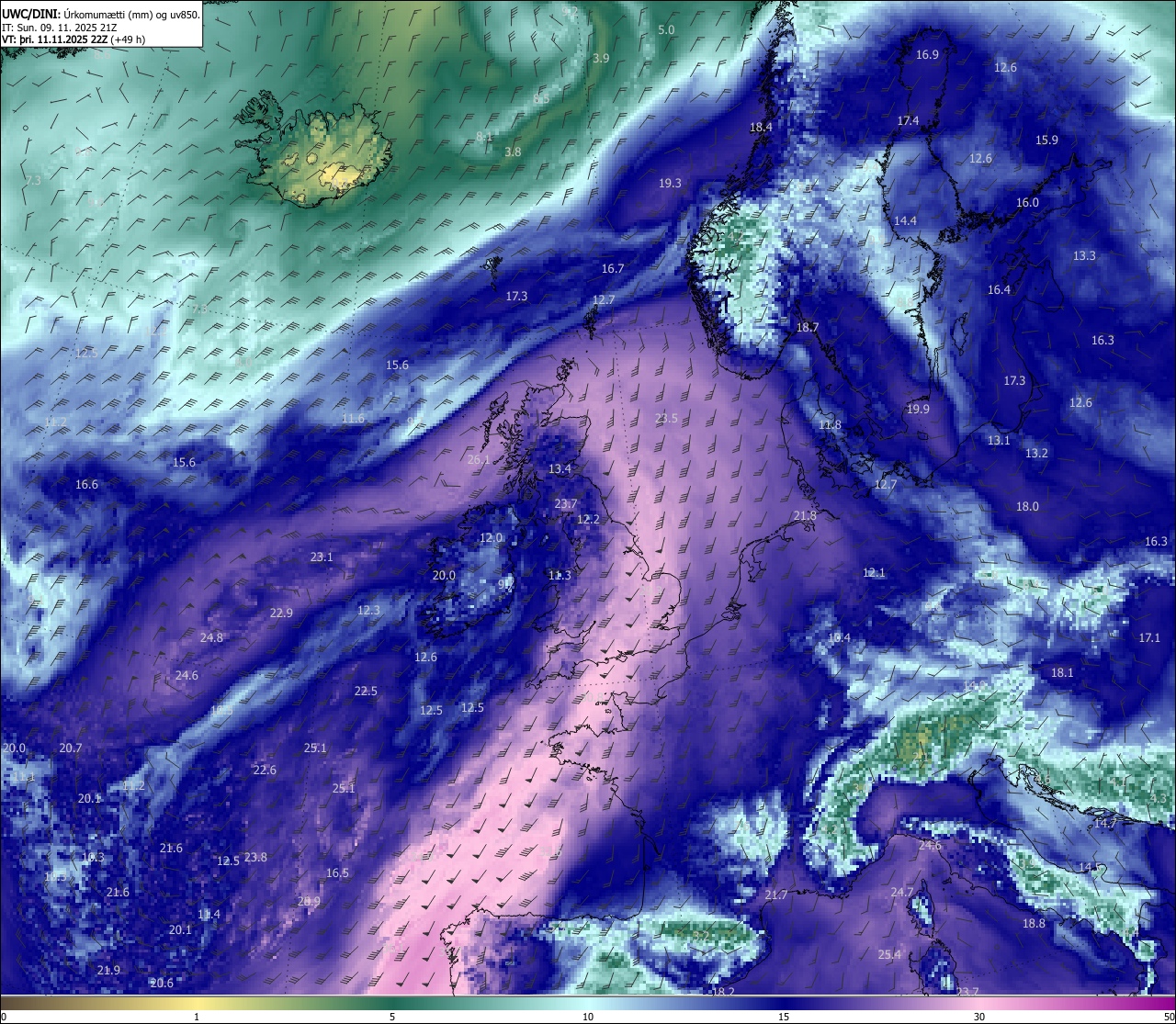Click the legend tick label 1
Screen dimensions: 1176x1024
[197, 1017]
